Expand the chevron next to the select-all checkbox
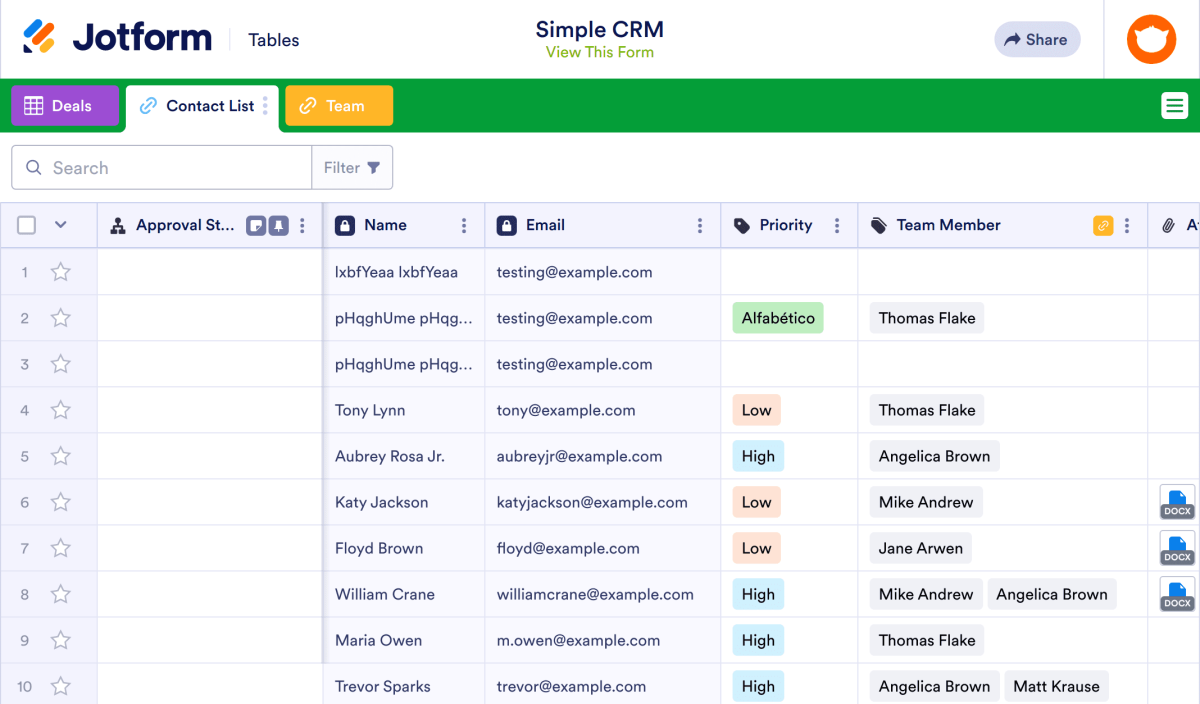The height and width of the screenshot is (704, 1200). click(x=58, y=225)
